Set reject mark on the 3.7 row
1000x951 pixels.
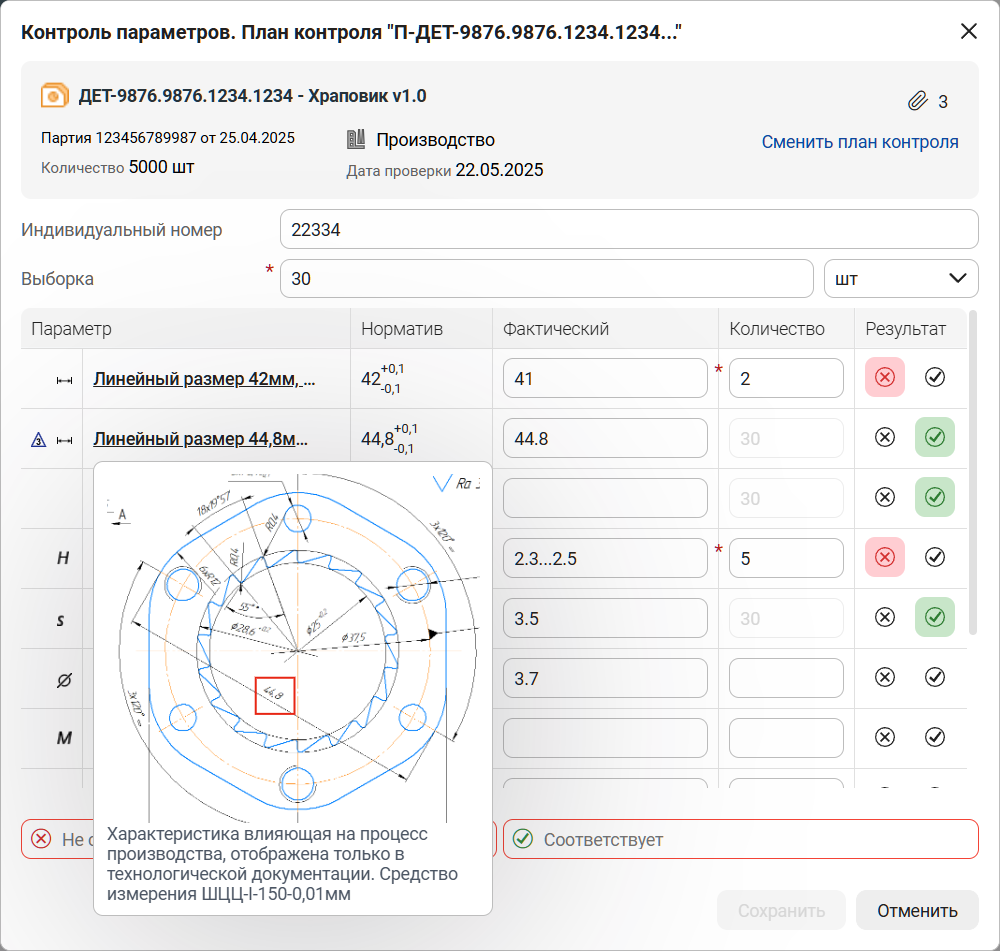884,678
